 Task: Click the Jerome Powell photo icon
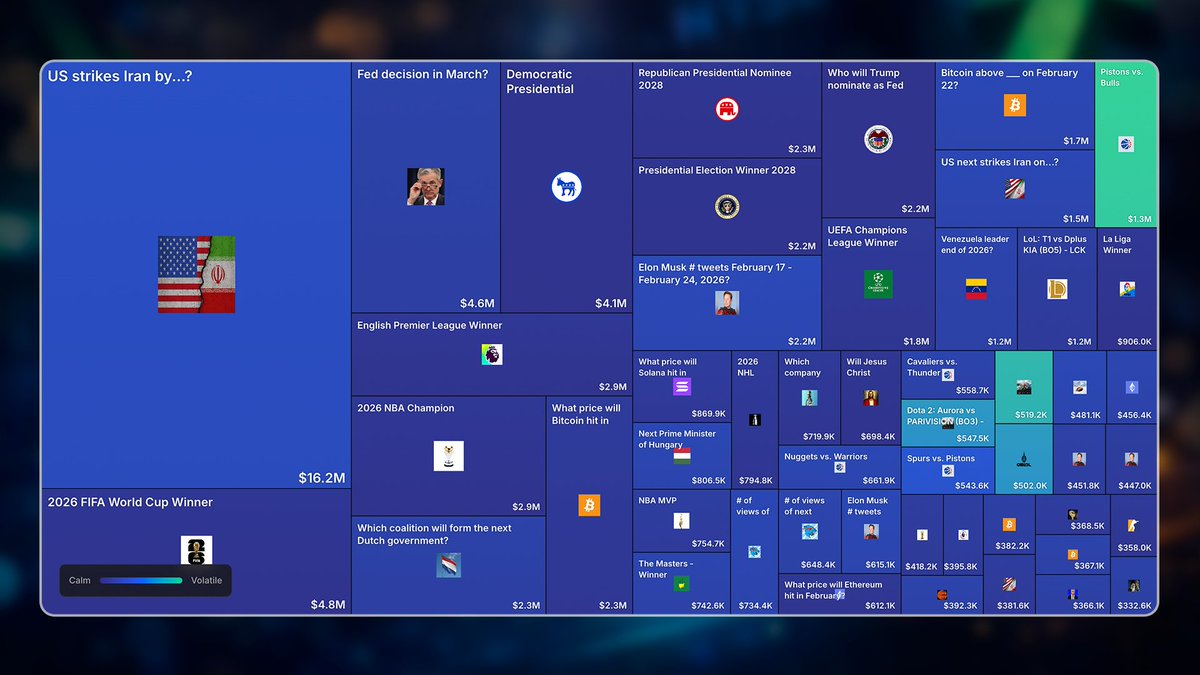click(x=426, y=187)
